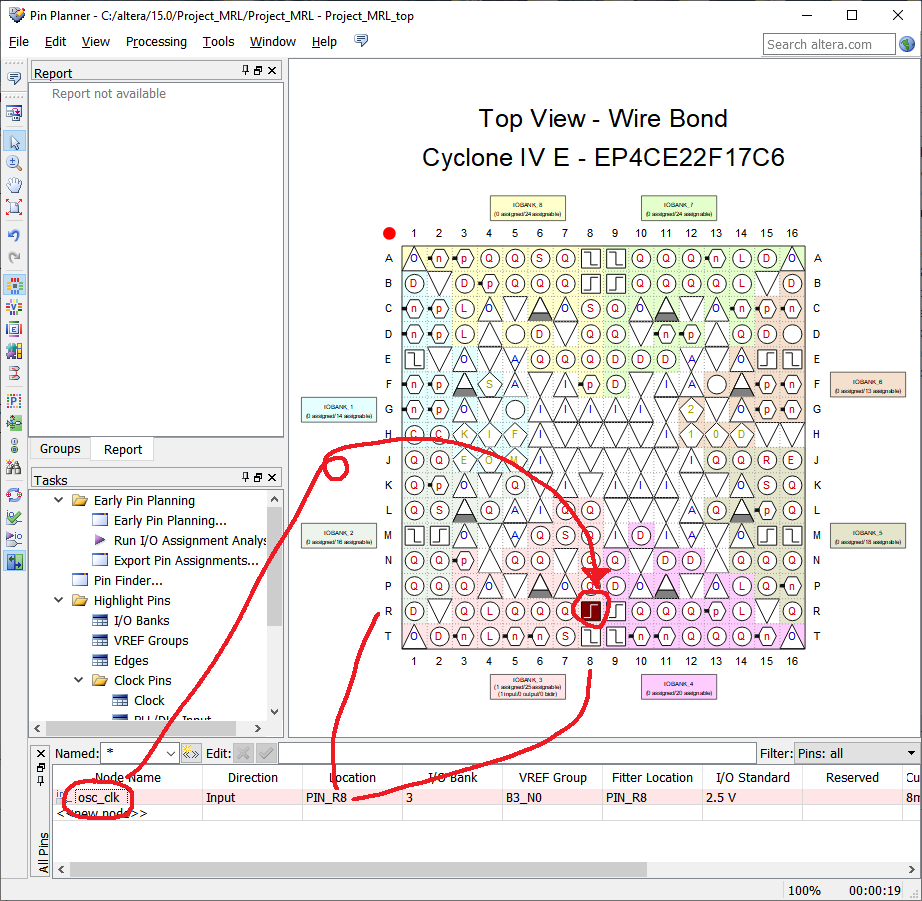922x901 pixels.
Task: Select the All Pins vertical tab
Action: point(43,852)
